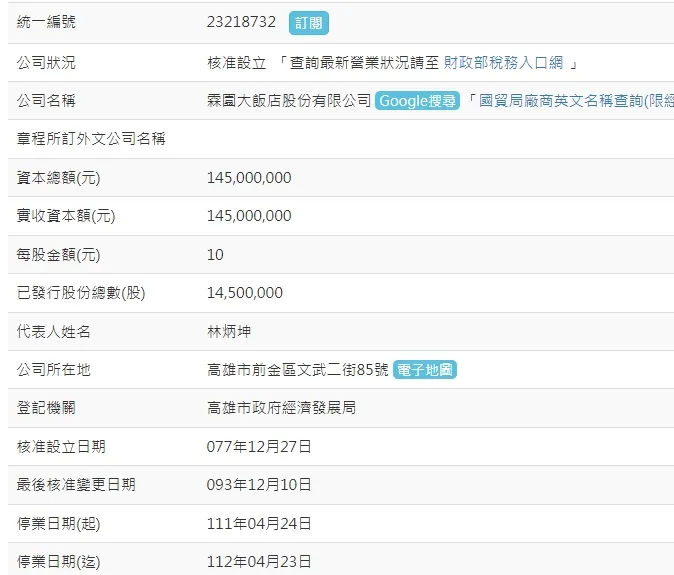Select address 高雄市前金區文武二街85號

pyautogui.click(x=297, y=370)
